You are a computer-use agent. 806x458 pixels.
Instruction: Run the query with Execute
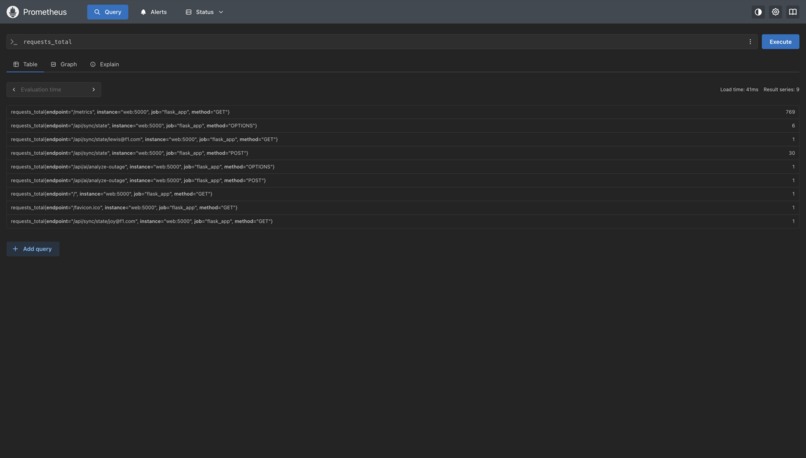780,42
